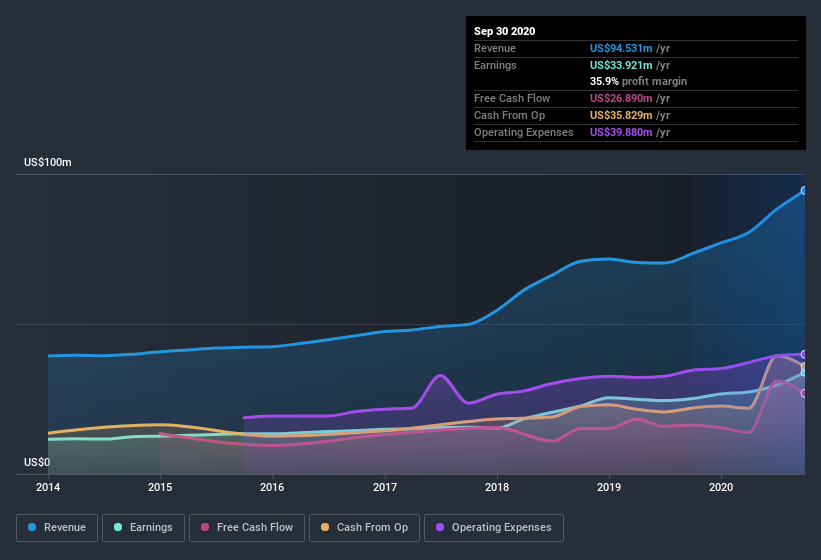Select the 2018 x-axis label
This screenshot has height=560, width=821.
(x=497, y=487)
